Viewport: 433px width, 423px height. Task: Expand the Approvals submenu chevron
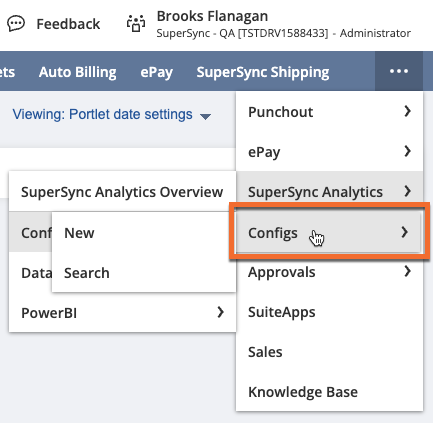tap(407, 271)
